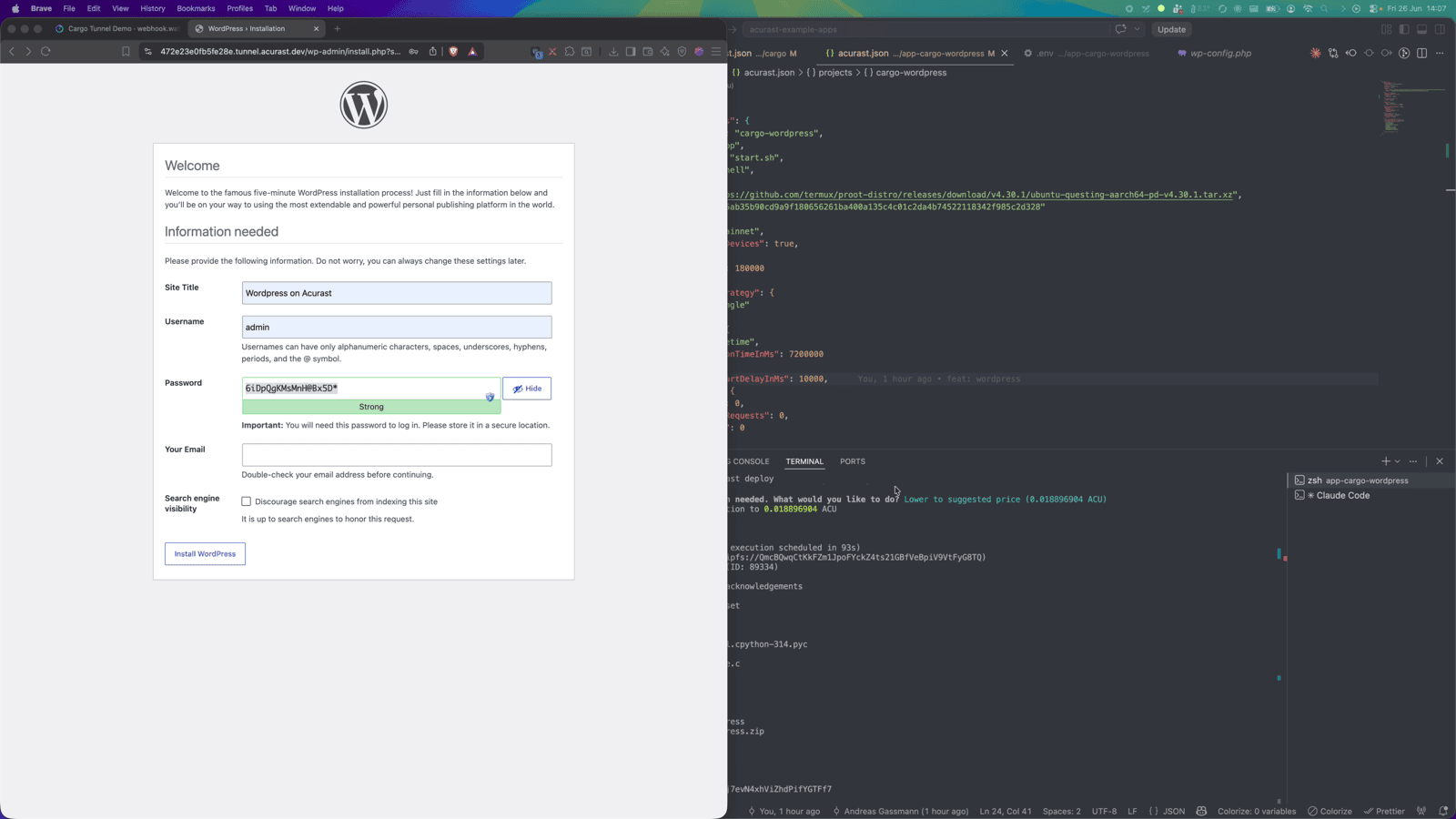1456x819 pixels.
Task: Click Copilot status icon in VS Code status bar
Action: (x=1201, y=811)
